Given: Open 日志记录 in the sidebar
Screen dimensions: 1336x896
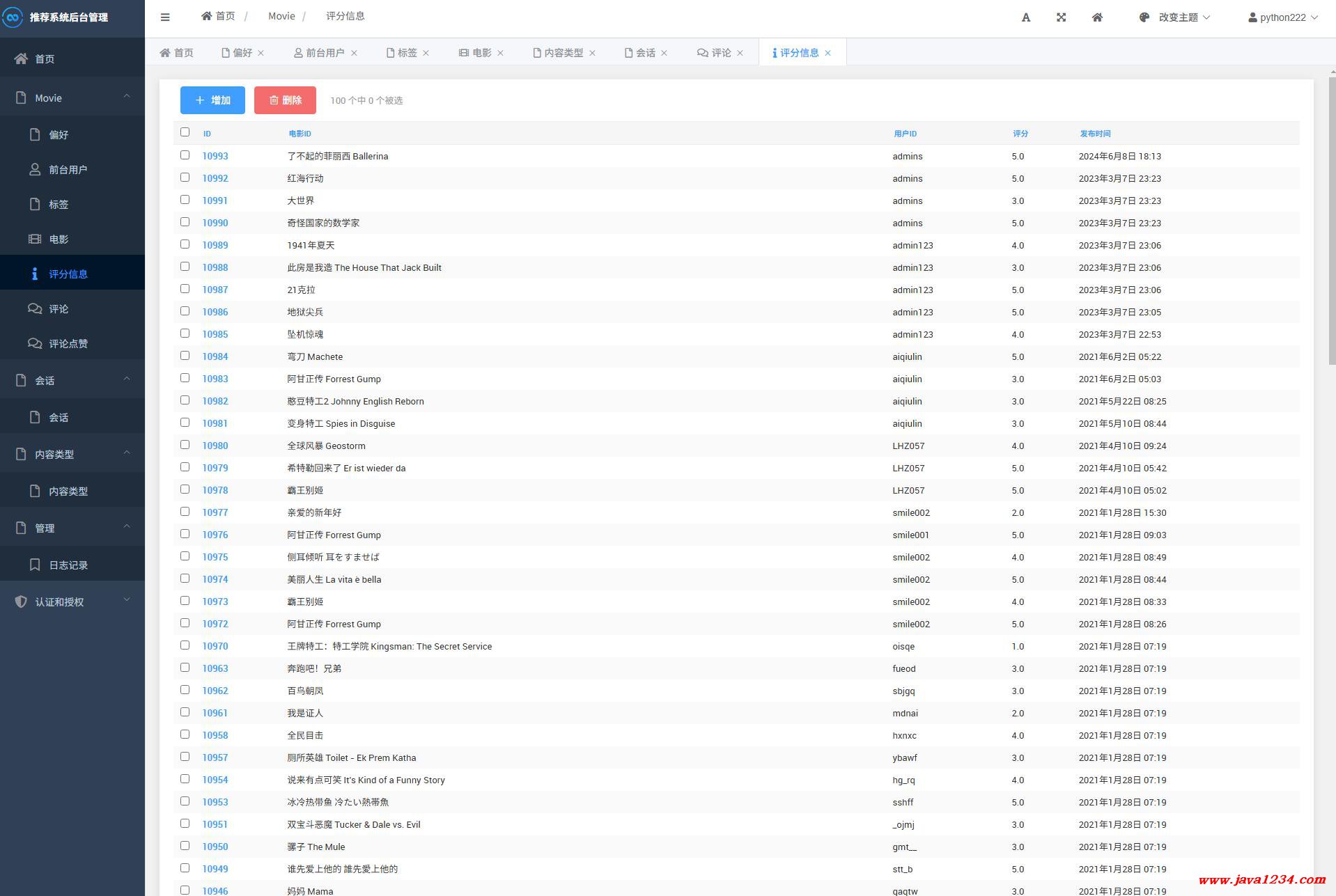Looking at the screenshot, I should (x=68, y=565).
